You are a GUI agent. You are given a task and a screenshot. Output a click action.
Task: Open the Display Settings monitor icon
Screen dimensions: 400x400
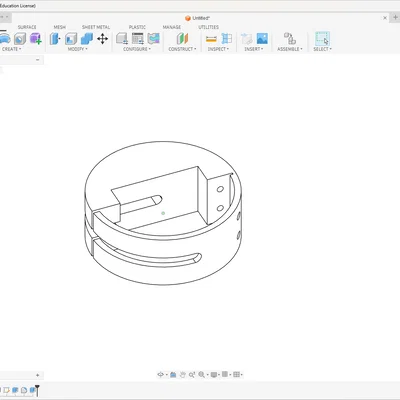tap(214, 375)
